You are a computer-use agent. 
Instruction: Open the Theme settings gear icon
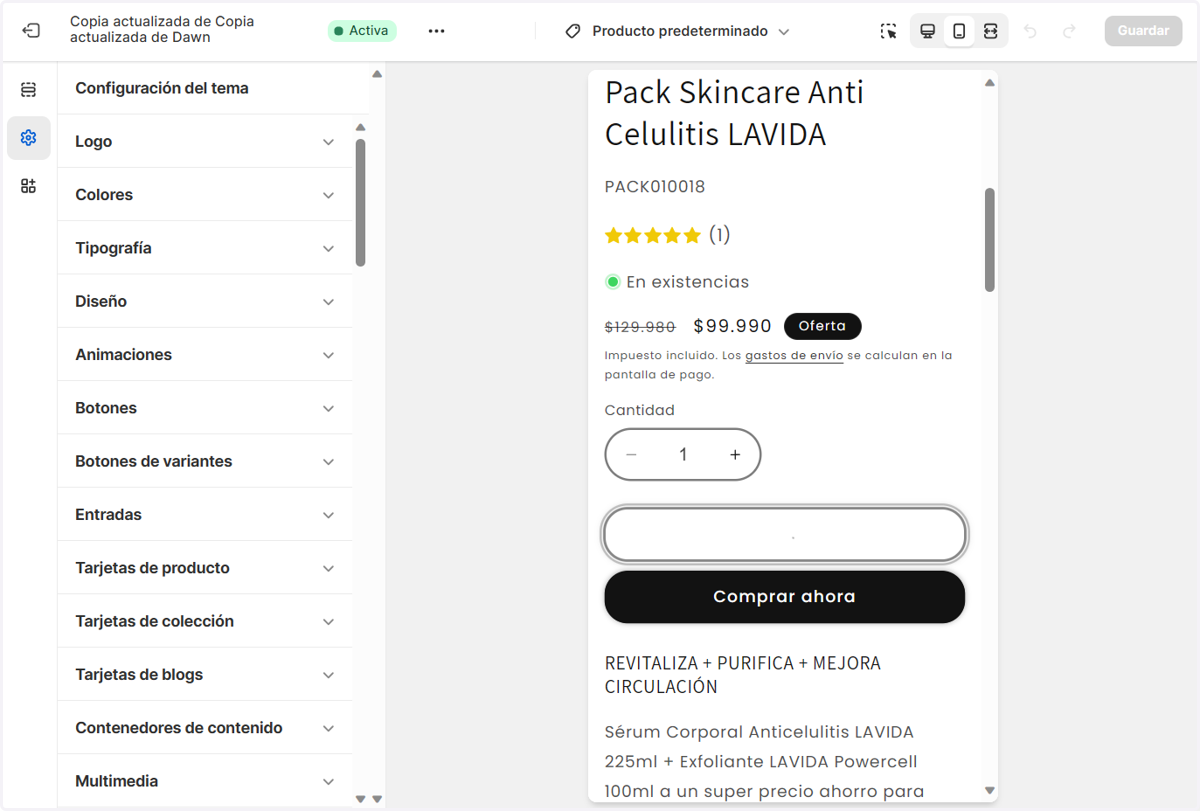(28, 138)
